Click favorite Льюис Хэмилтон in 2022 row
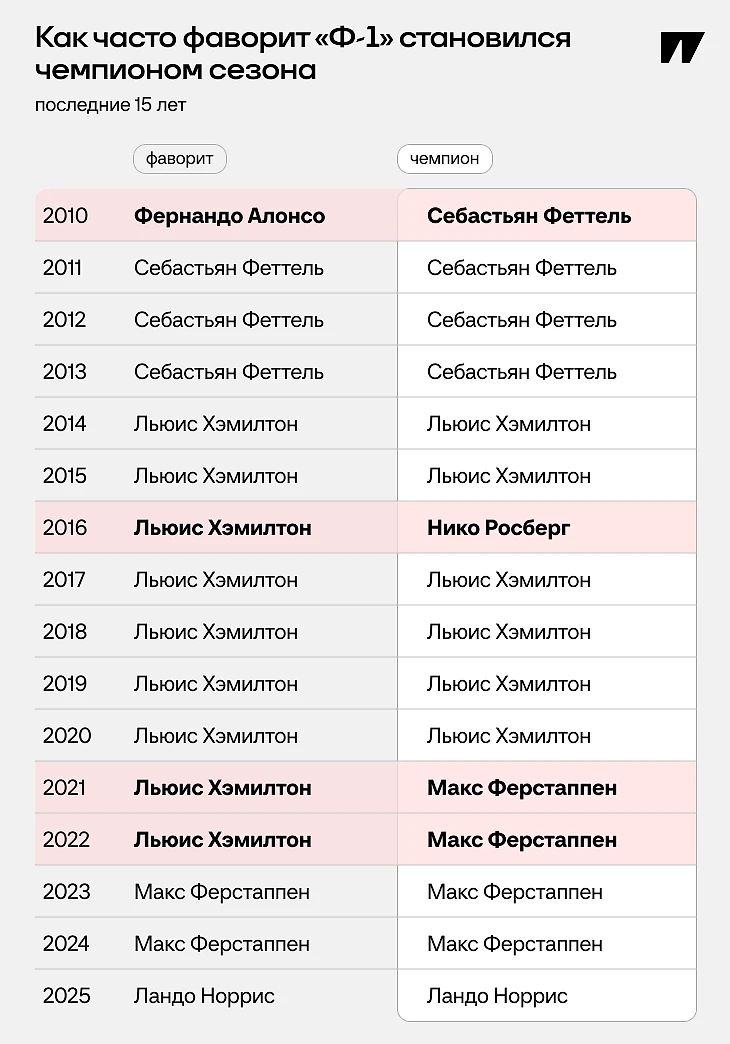Screen dimensions: 730x1044 click(222, 840)
